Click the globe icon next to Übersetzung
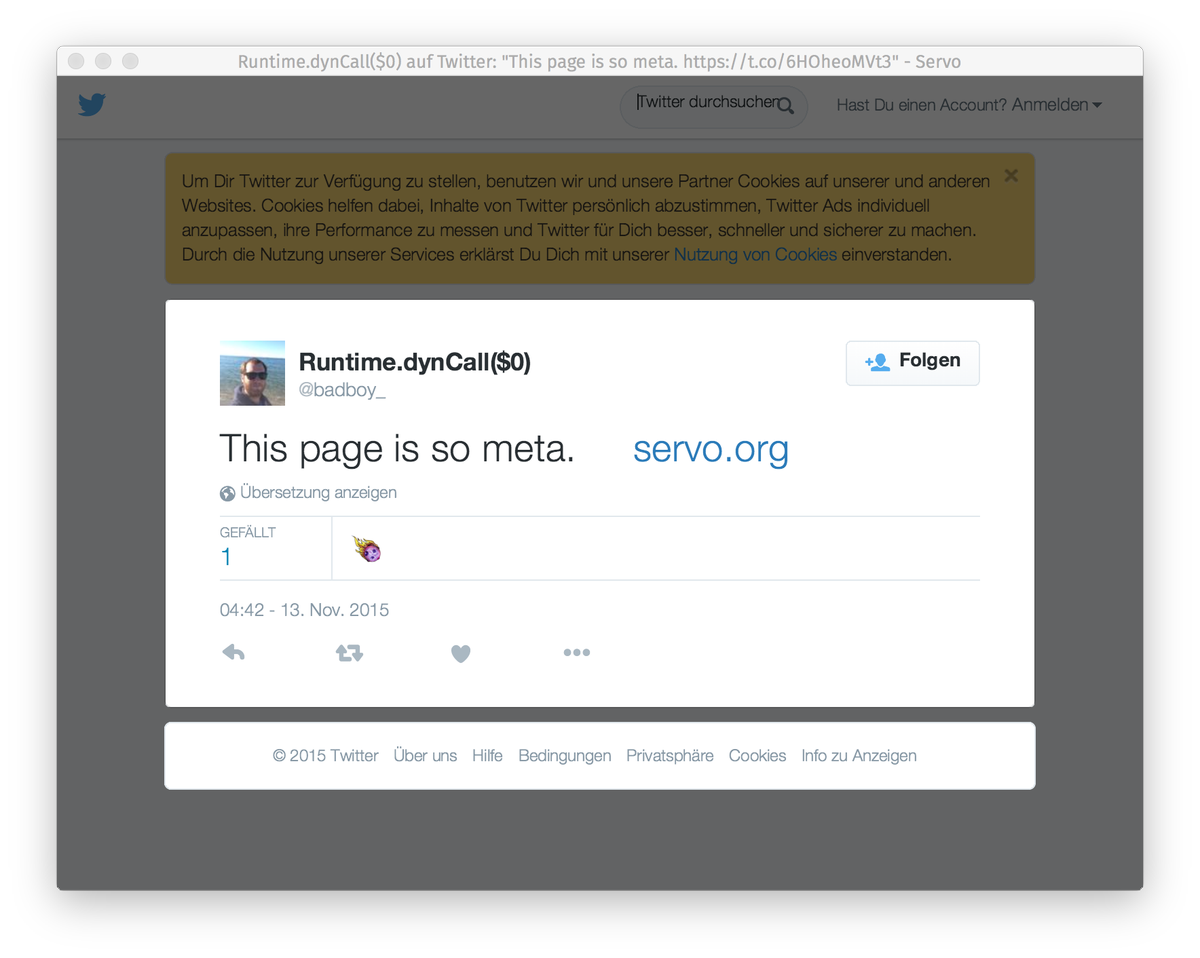Image resolution: width=1200 pixels, height=958 pixels. coord(228,494)
